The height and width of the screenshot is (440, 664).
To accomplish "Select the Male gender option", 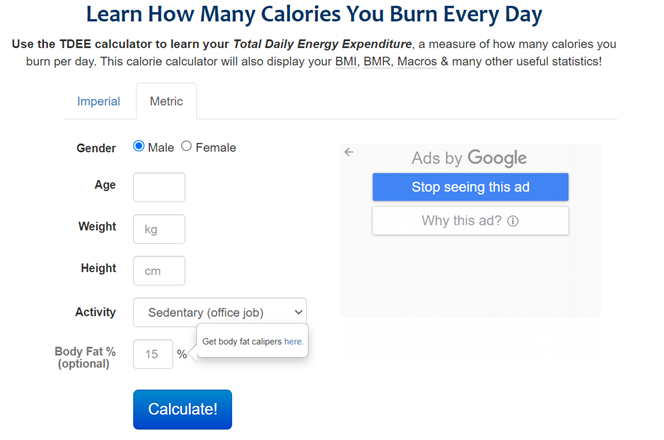I will pyautogui.click(x=139, y=147).
